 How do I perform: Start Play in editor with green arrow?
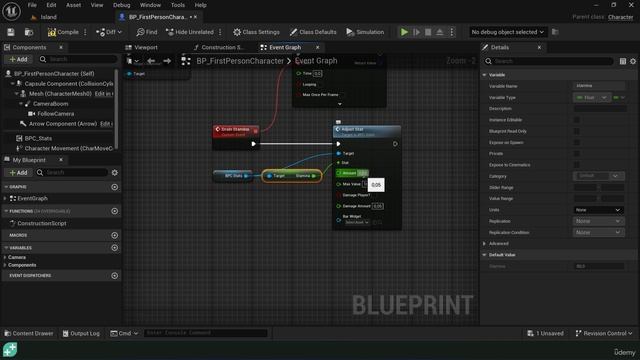404,32
